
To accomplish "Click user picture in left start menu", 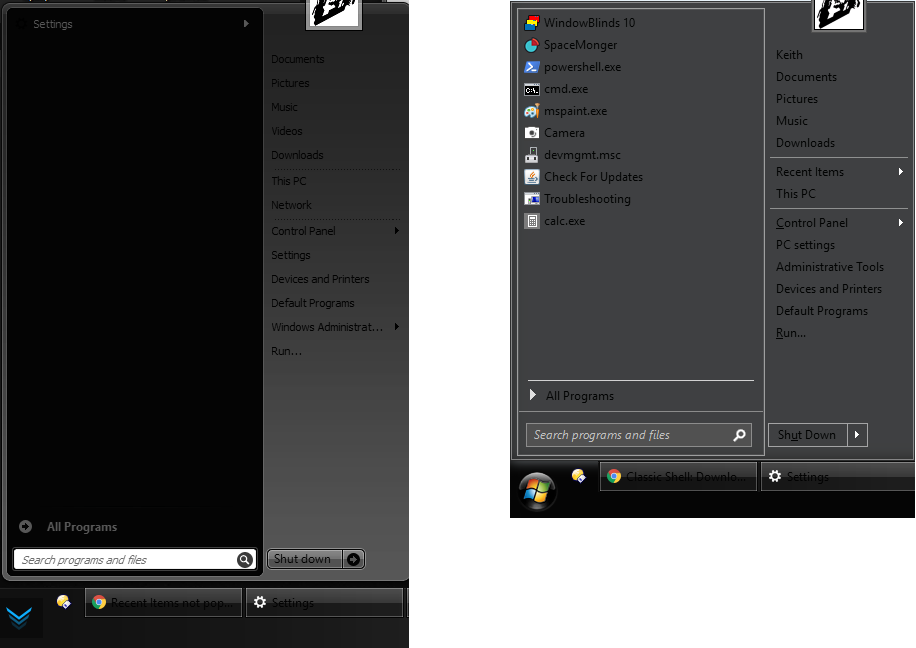I will click(x=334, y=13).
